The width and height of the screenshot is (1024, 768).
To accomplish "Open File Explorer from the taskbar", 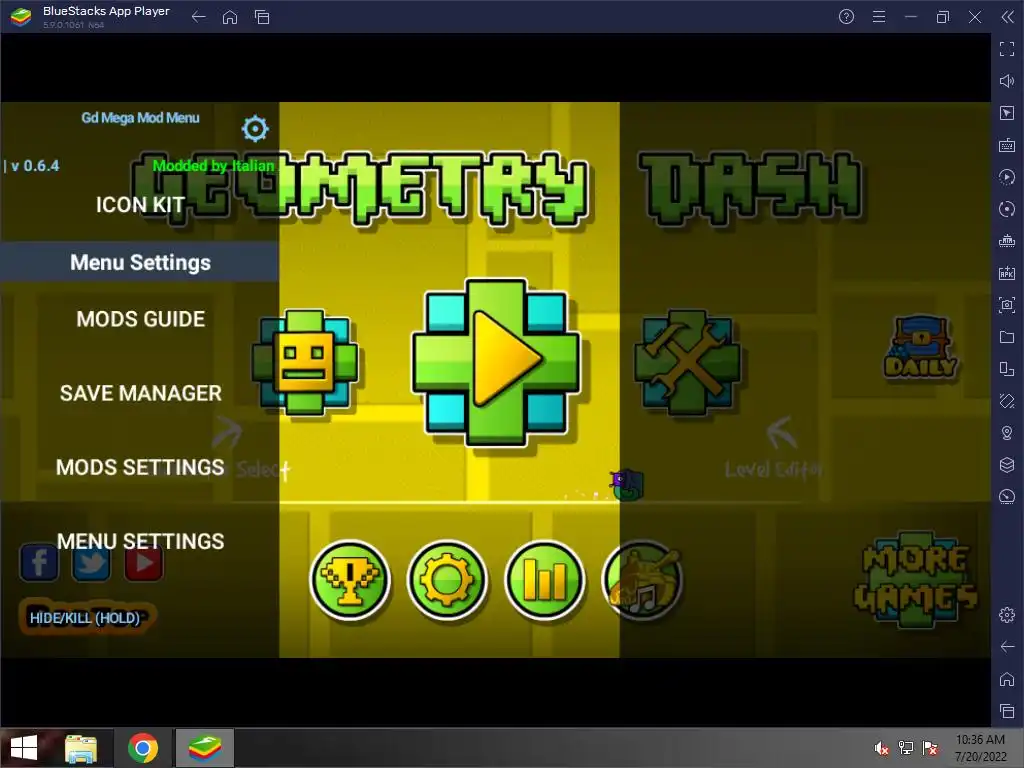I will 82,748.
